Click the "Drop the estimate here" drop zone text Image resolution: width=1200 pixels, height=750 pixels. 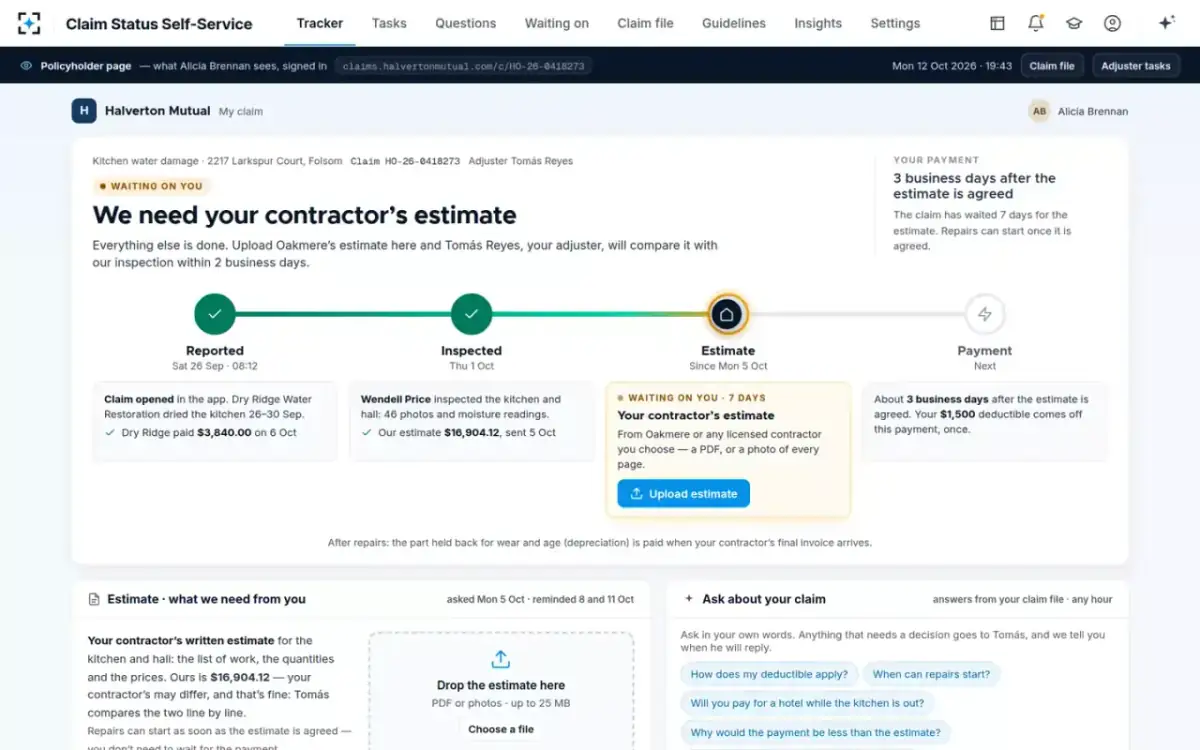point(501,685)
